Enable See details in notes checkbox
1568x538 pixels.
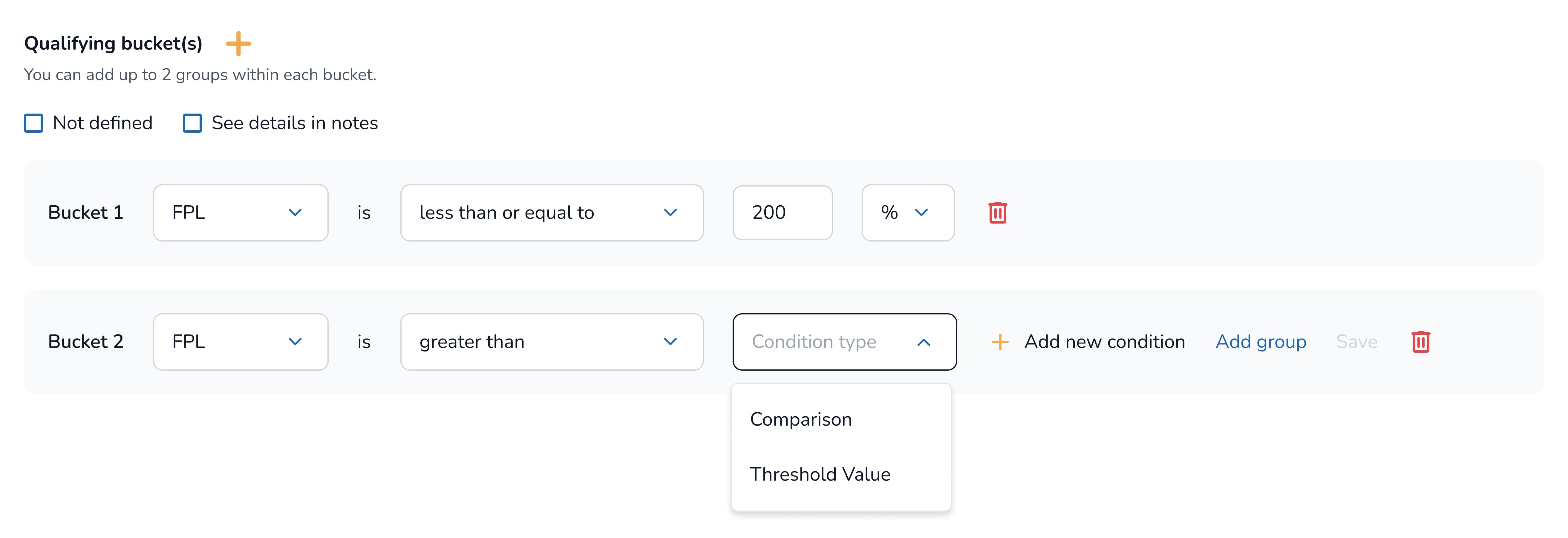(192, 123)
